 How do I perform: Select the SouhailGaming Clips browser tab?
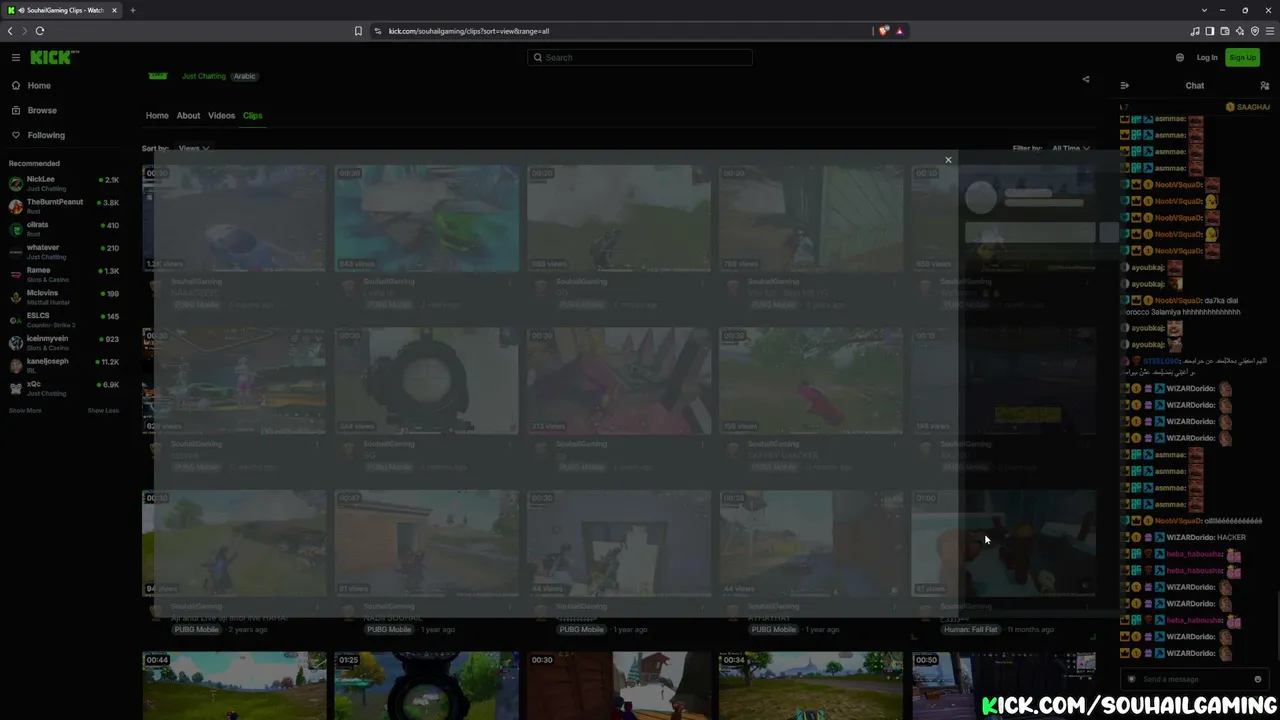(62, 10)
